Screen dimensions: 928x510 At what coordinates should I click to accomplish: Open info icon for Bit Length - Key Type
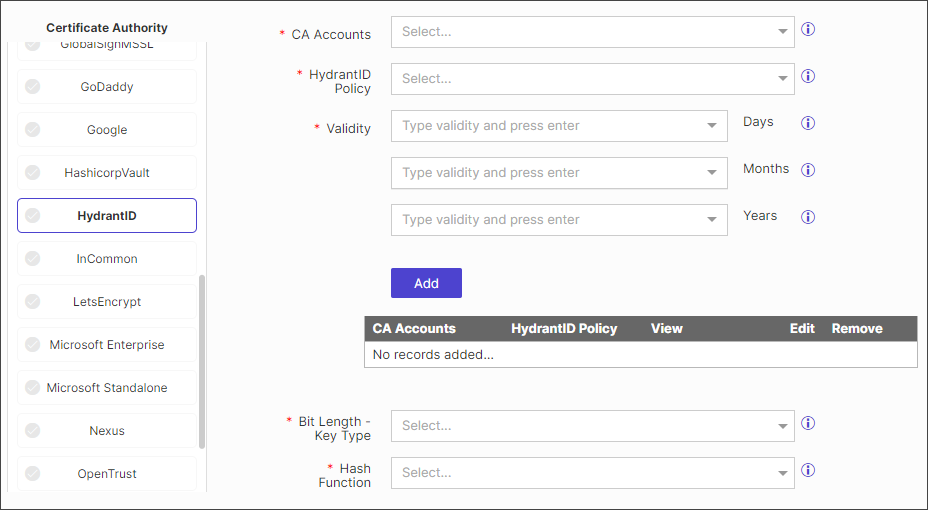pos(808,423)
